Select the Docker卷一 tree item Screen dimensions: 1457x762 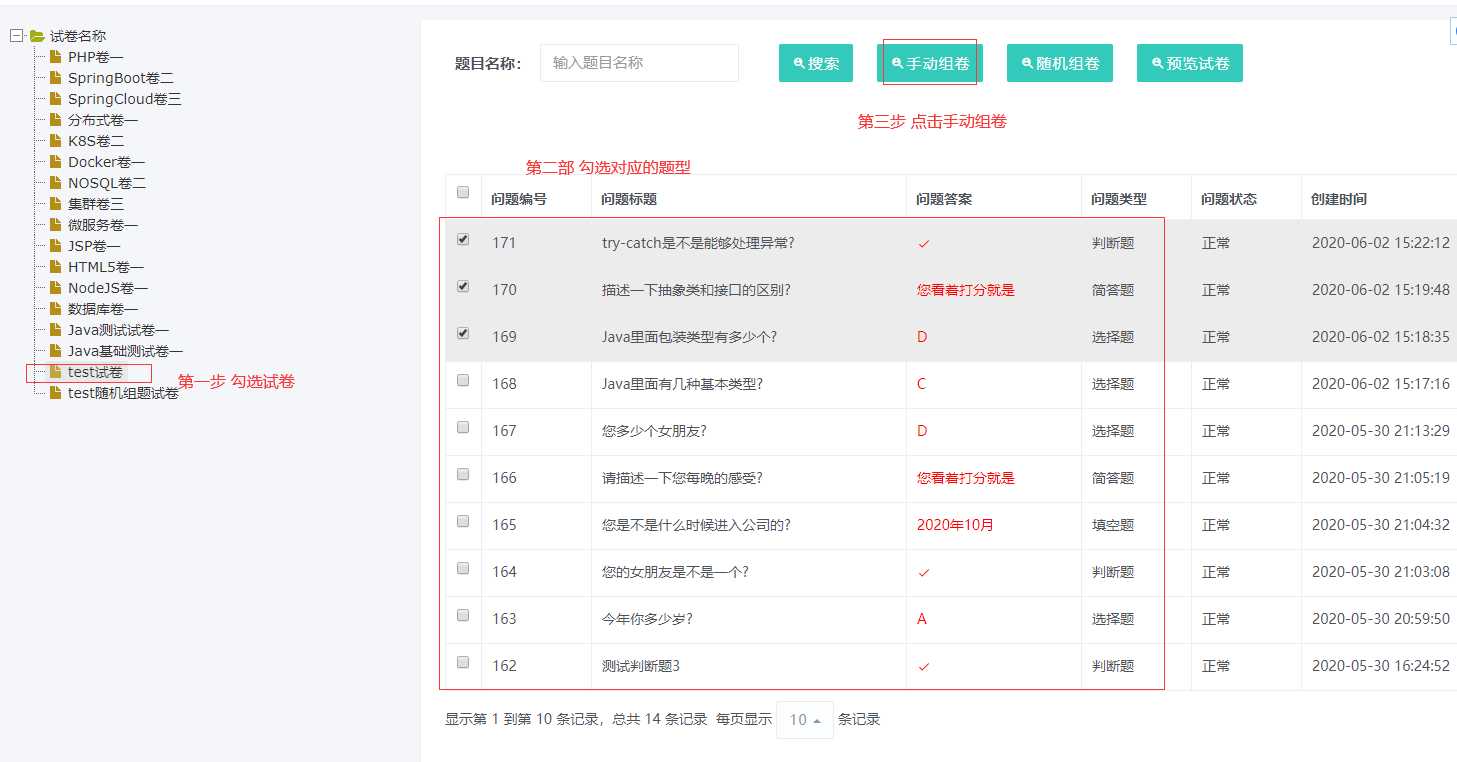pos(106,162)
